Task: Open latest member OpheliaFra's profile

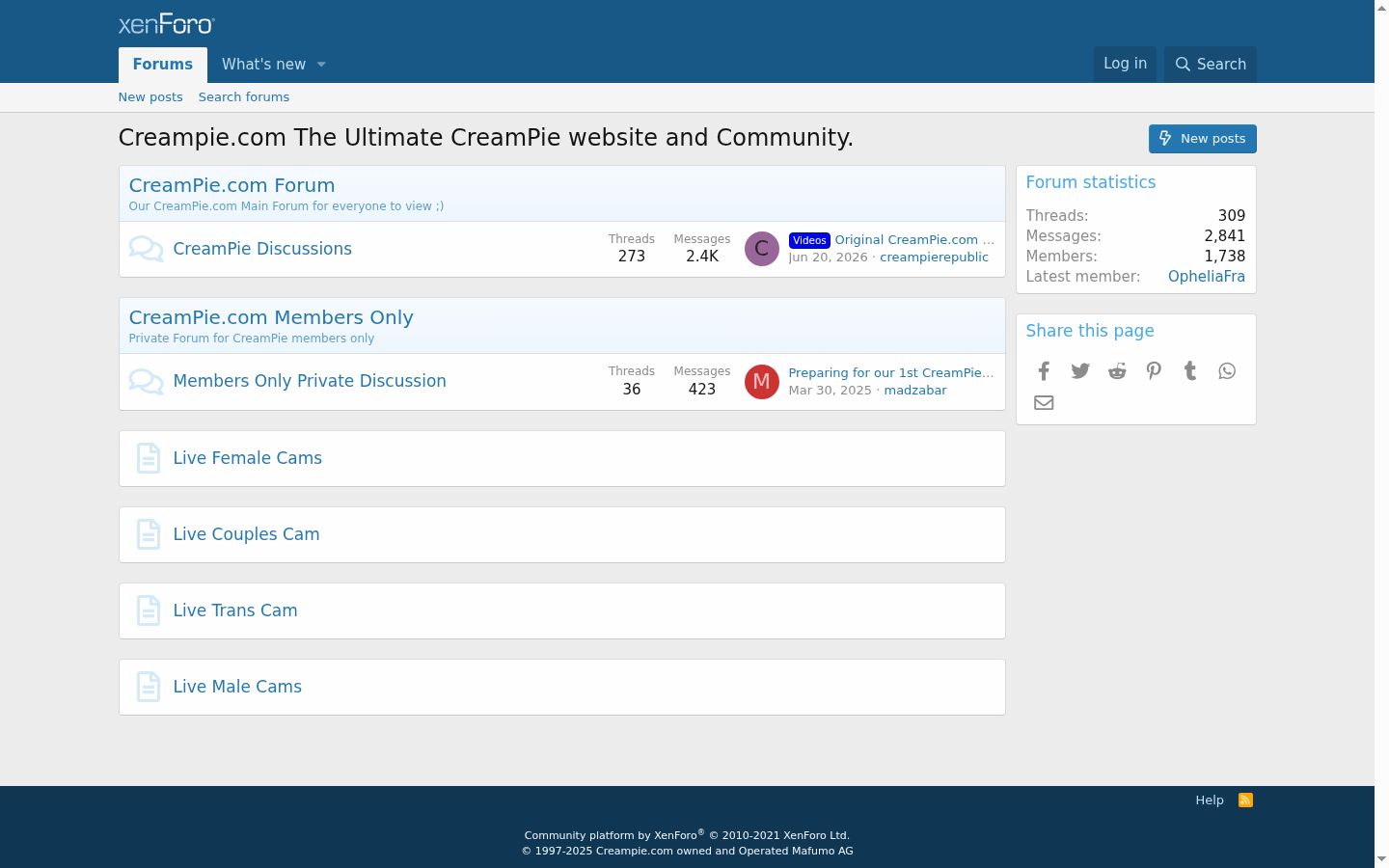Action: (x=1207, y=277)
